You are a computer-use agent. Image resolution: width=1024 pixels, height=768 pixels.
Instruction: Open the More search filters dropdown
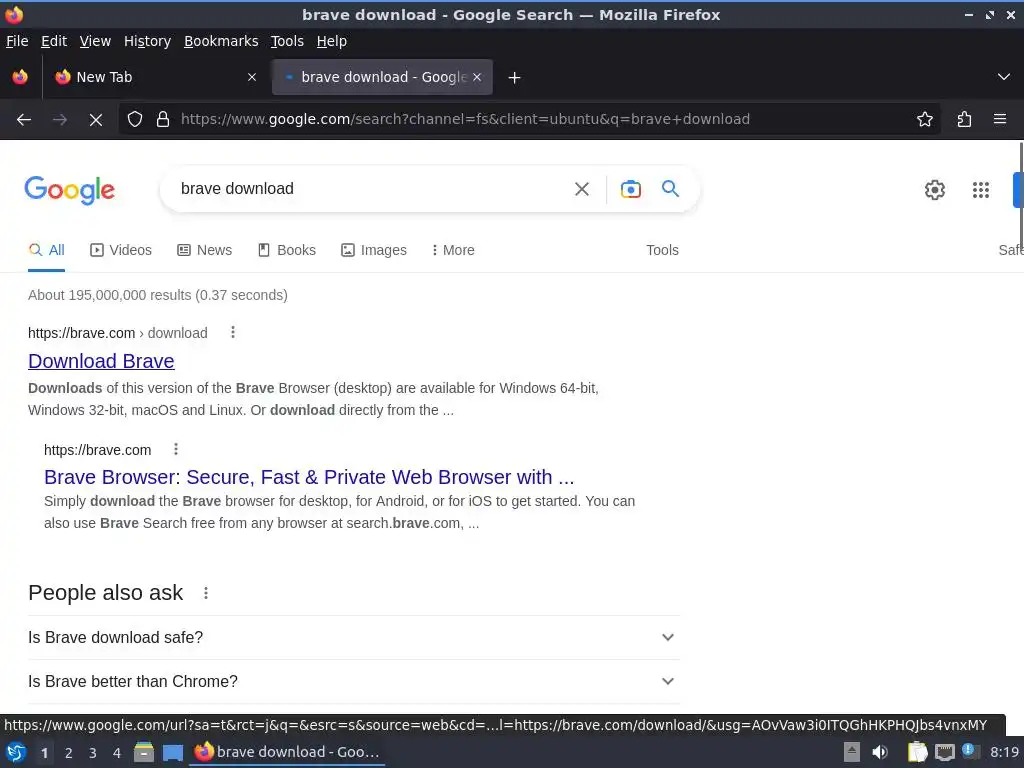(x=453, y=250)
